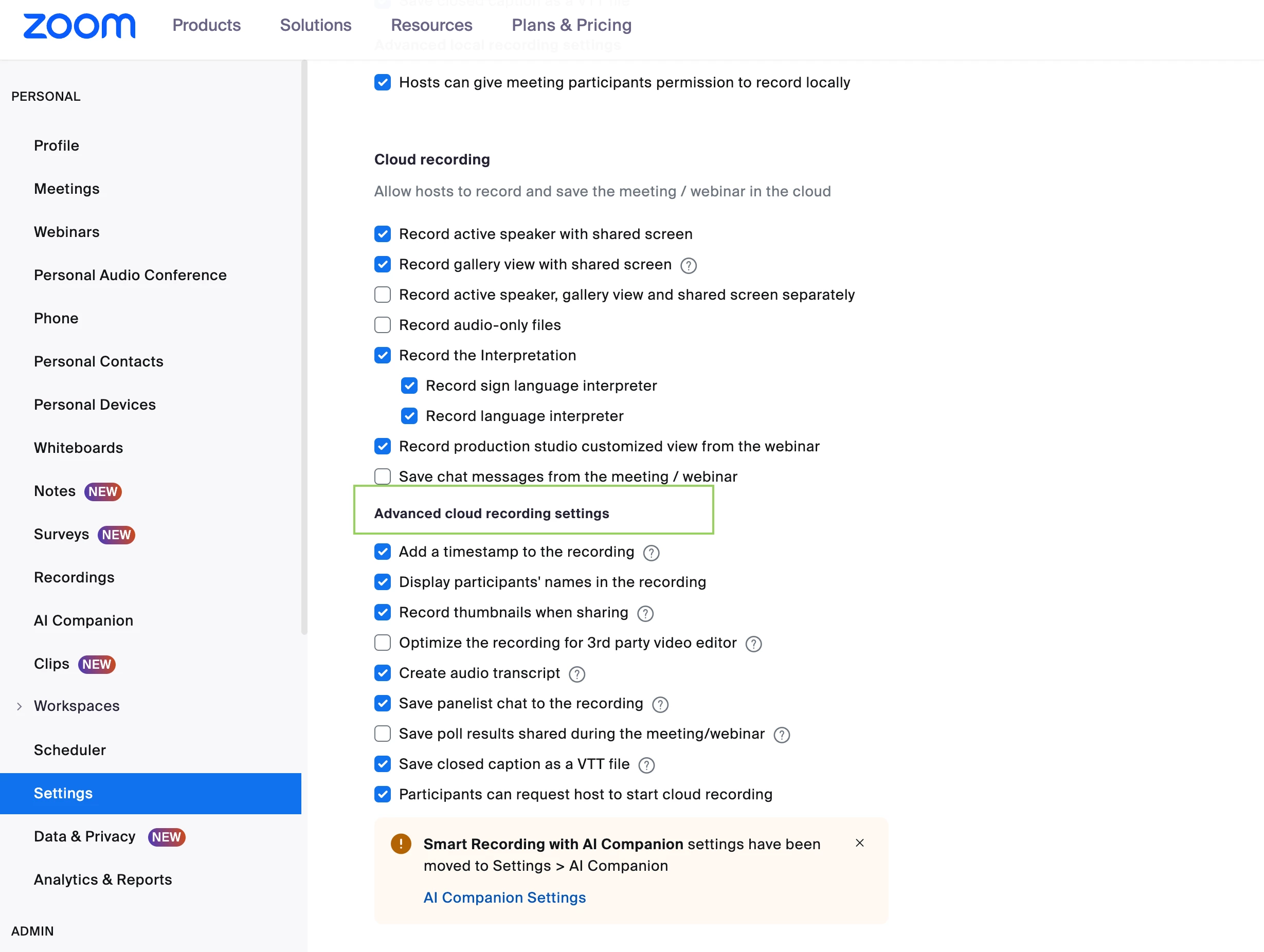Image resolution: width=1264 pixels, height=952 pixels.
Task: Check Save chat messages from meeting / webinar
Action: tap(382, 477)
